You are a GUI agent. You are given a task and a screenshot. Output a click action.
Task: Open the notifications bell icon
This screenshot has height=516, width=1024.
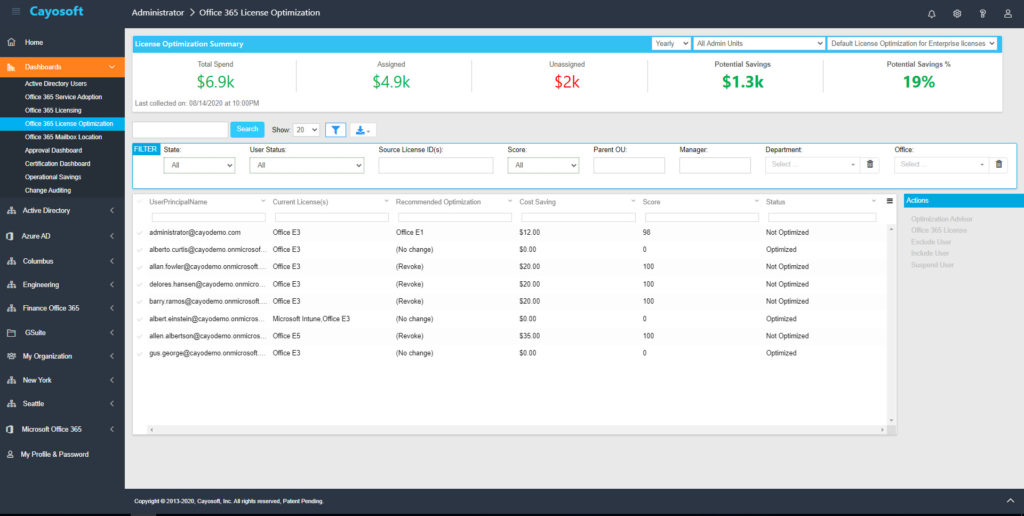(x=931, y=13)
